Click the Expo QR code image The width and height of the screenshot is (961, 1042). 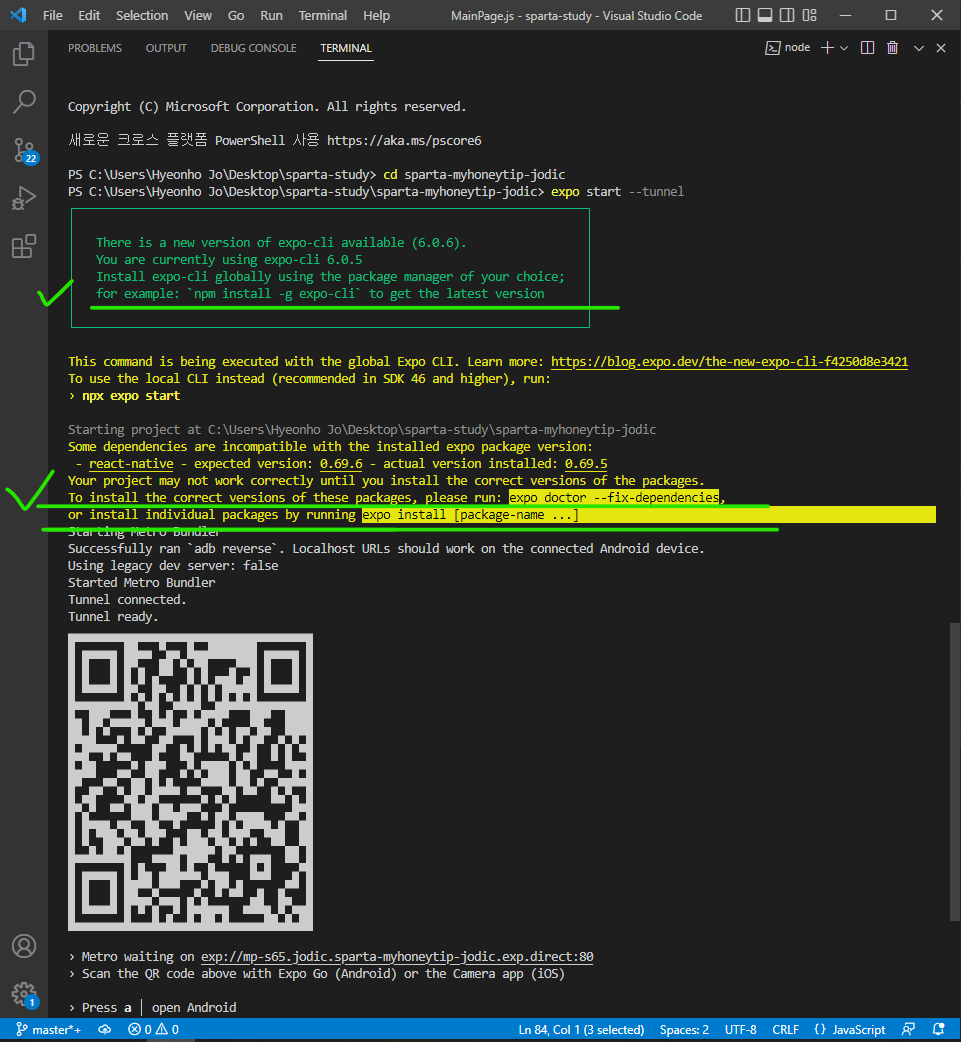(x=190, y=782)
